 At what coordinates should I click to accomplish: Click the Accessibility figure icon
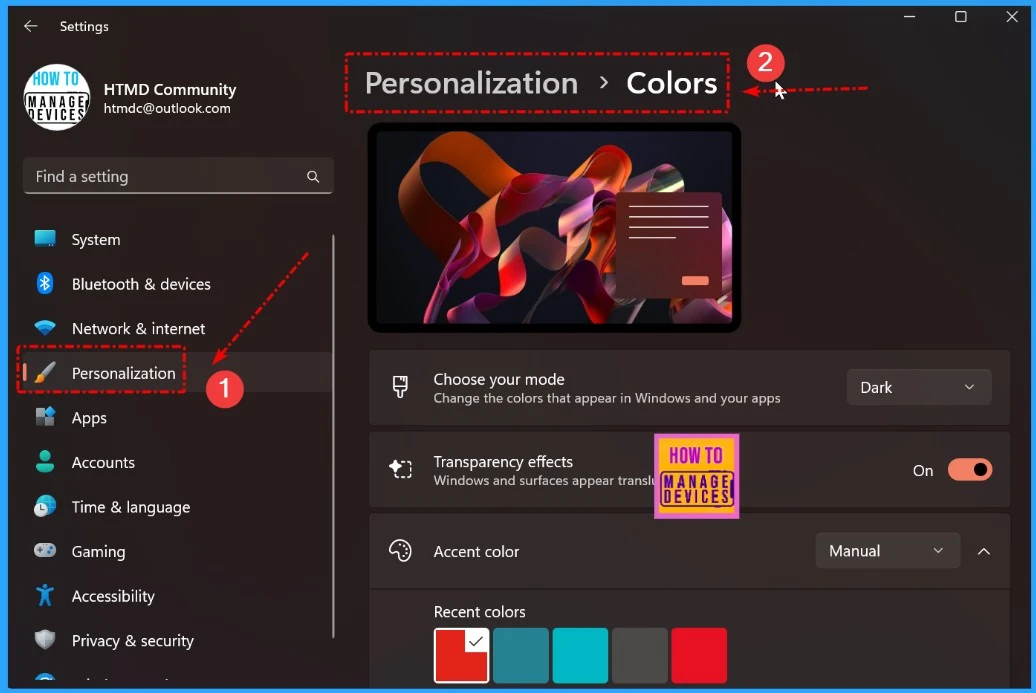tap(45, 595)
